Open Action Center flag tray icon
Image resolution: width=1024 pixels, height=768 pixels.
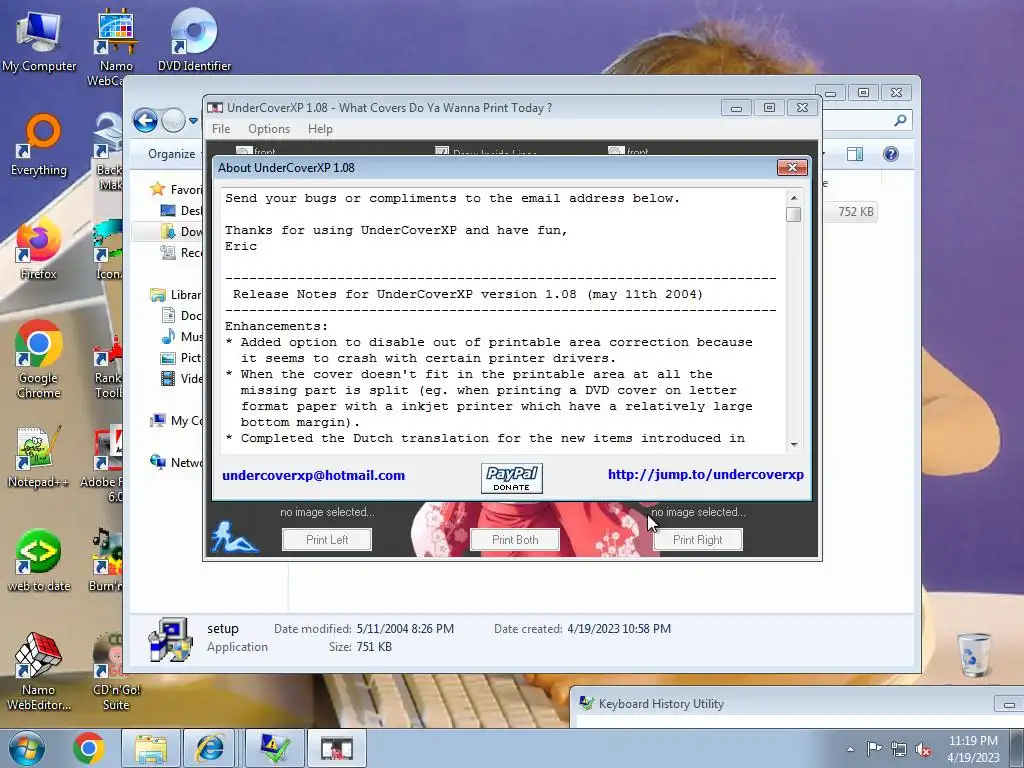click(x=874, y=749)
